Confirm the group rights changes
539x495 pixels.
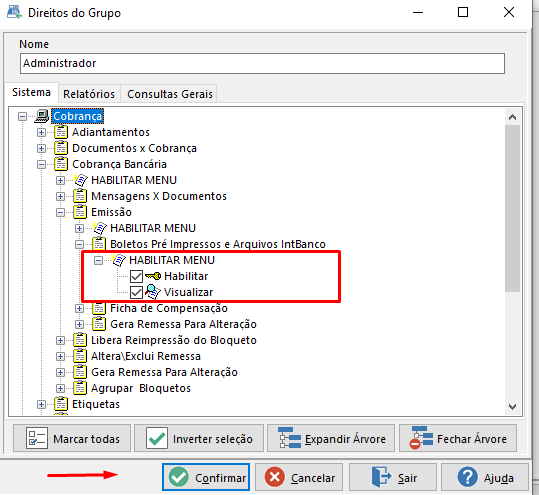coord(206,477)
